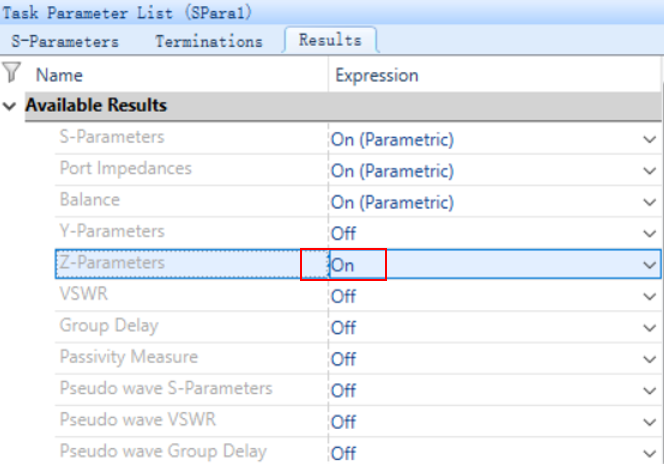Open the Passivity Measure dropdown arrow
Image resolution: width=664 pixels, height=464 pixels.
649,359
